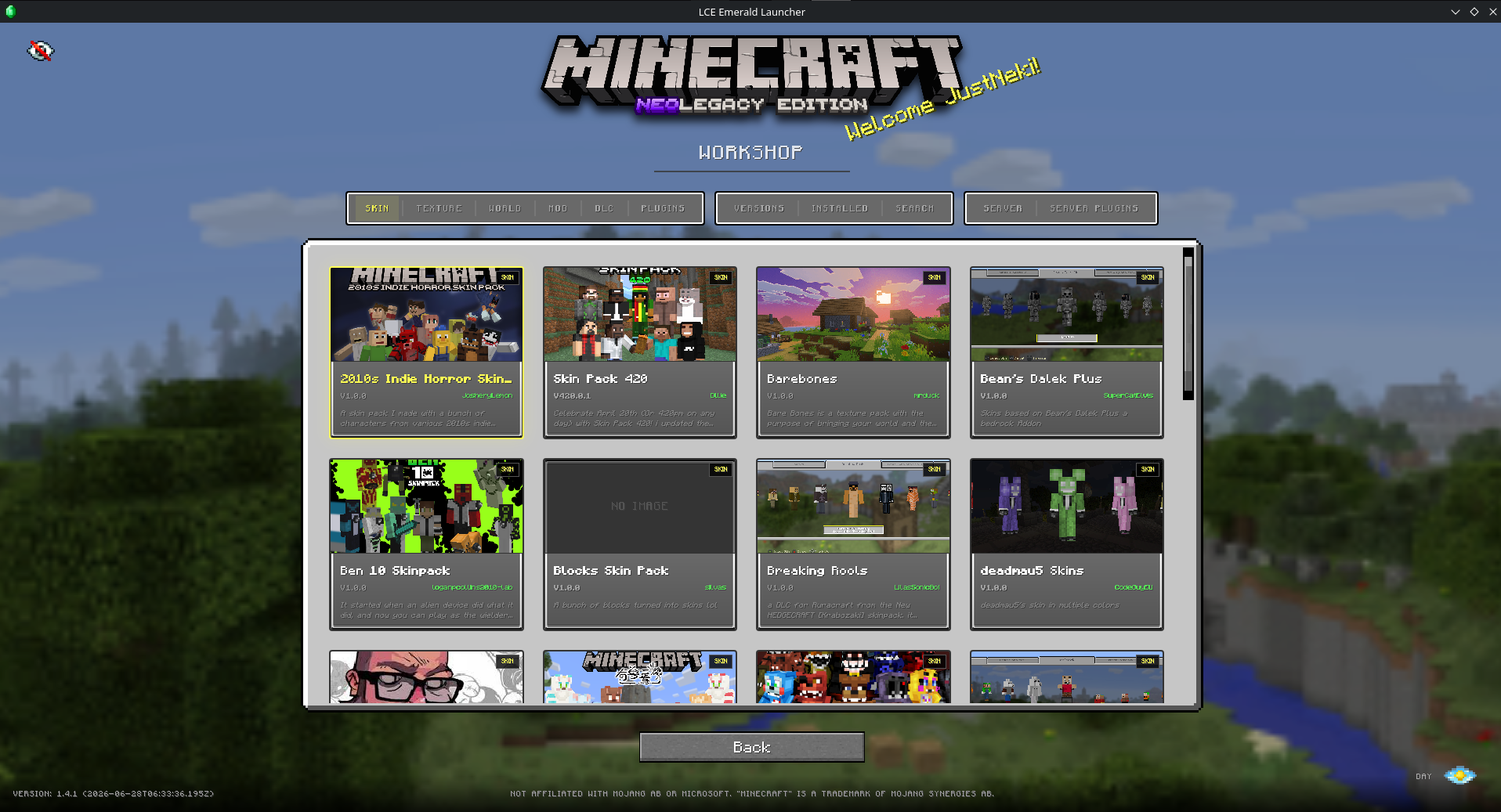Click the Version 1.4.1 text in the footer

(x=114, y=794)
